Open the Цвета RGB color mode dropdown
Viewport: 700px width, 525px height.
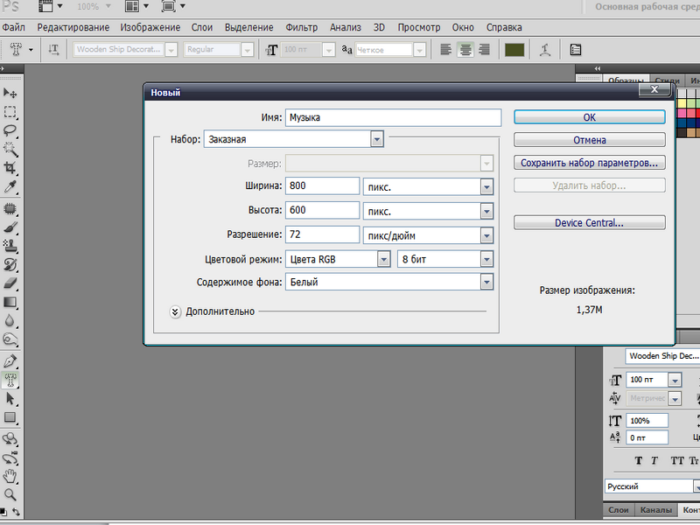383,259
